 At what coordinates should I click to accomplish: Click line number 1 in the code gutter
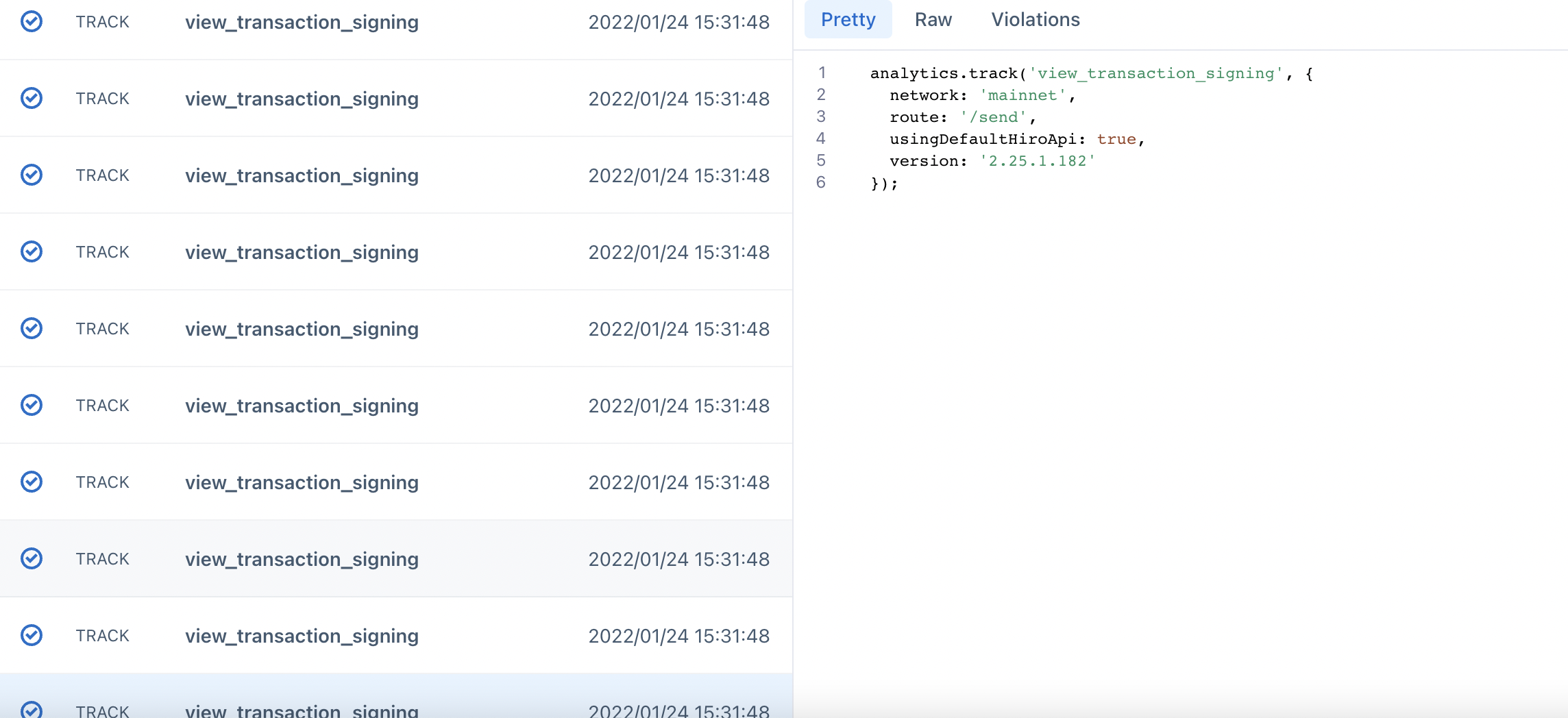[x=822, y=73]
